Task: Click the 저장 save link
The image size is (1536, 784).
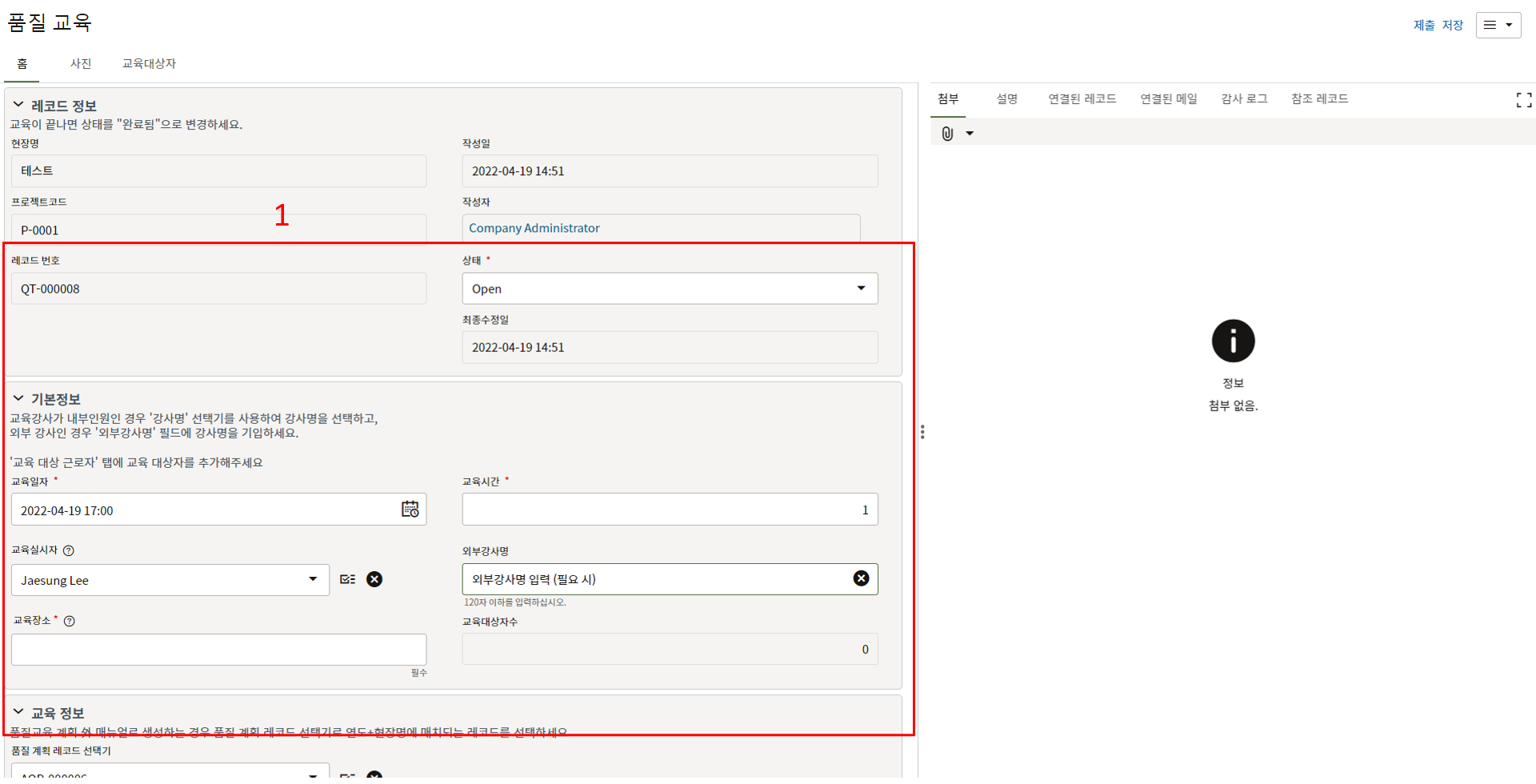Action: coord(1452,25)
